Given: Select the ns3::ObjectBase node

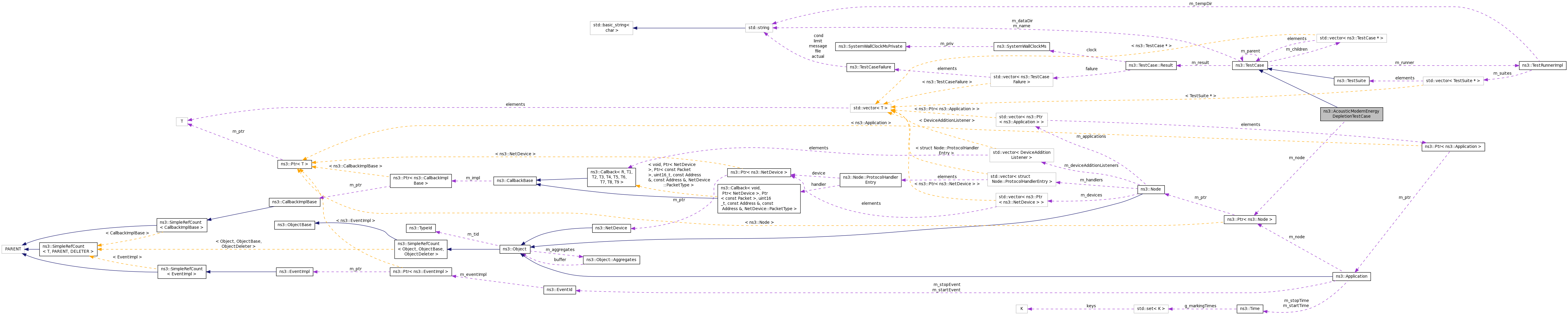Looking at the screenshot, I should tap(295, 225).
